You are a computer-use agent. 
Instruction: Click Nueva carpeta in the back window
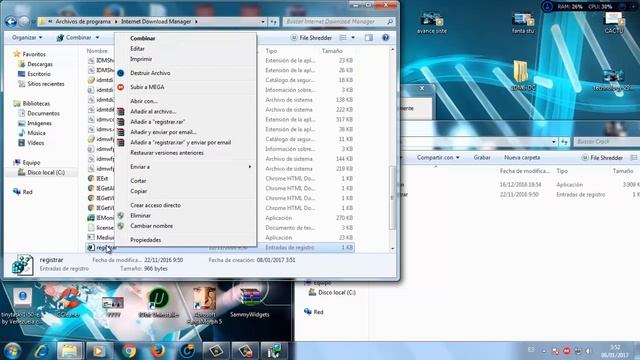(x=522, y=158)
